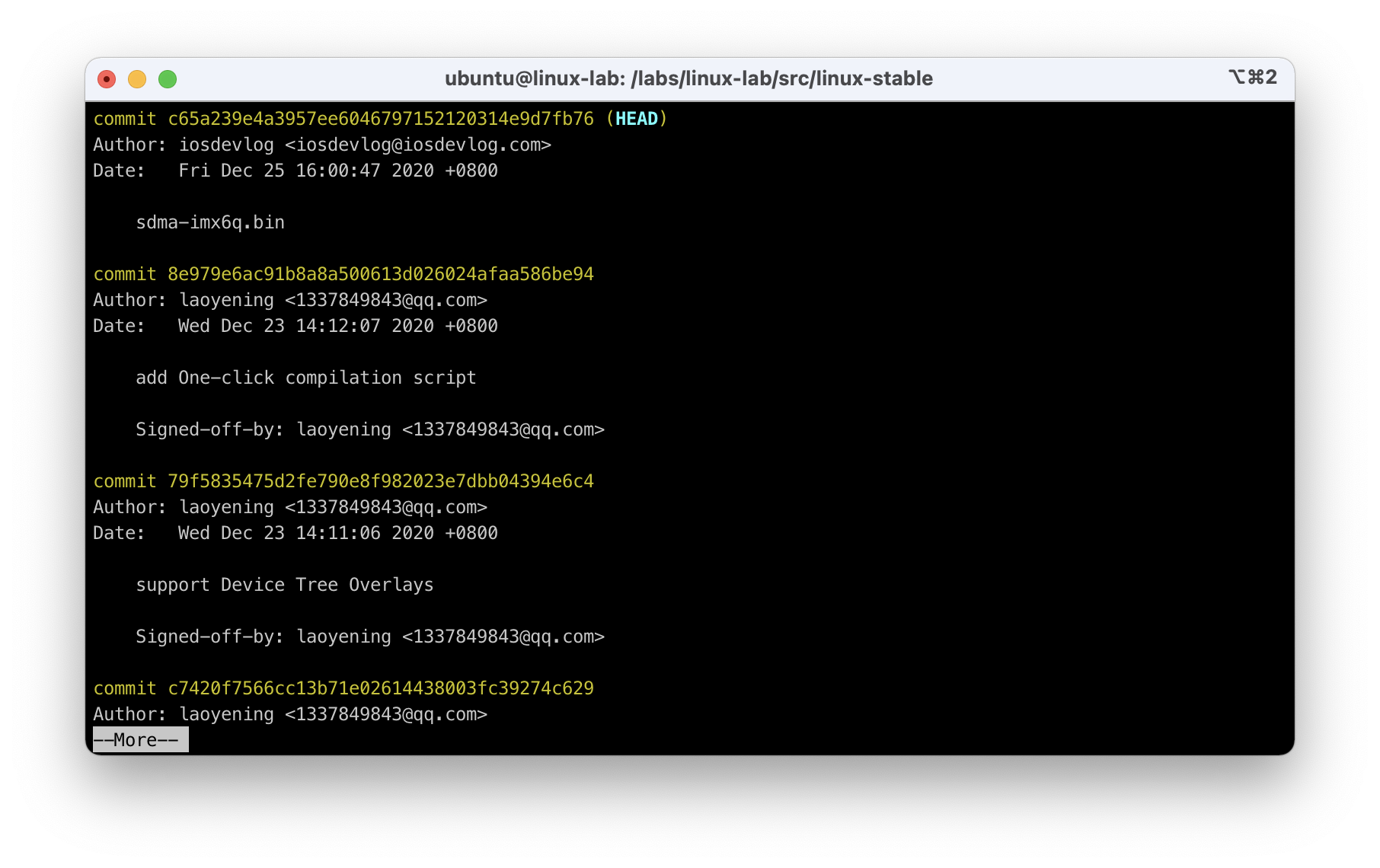Click the window title ubuntu@linux-lab path
Image resolution: width=1380 pixels, height=868 pixels.
688,78
